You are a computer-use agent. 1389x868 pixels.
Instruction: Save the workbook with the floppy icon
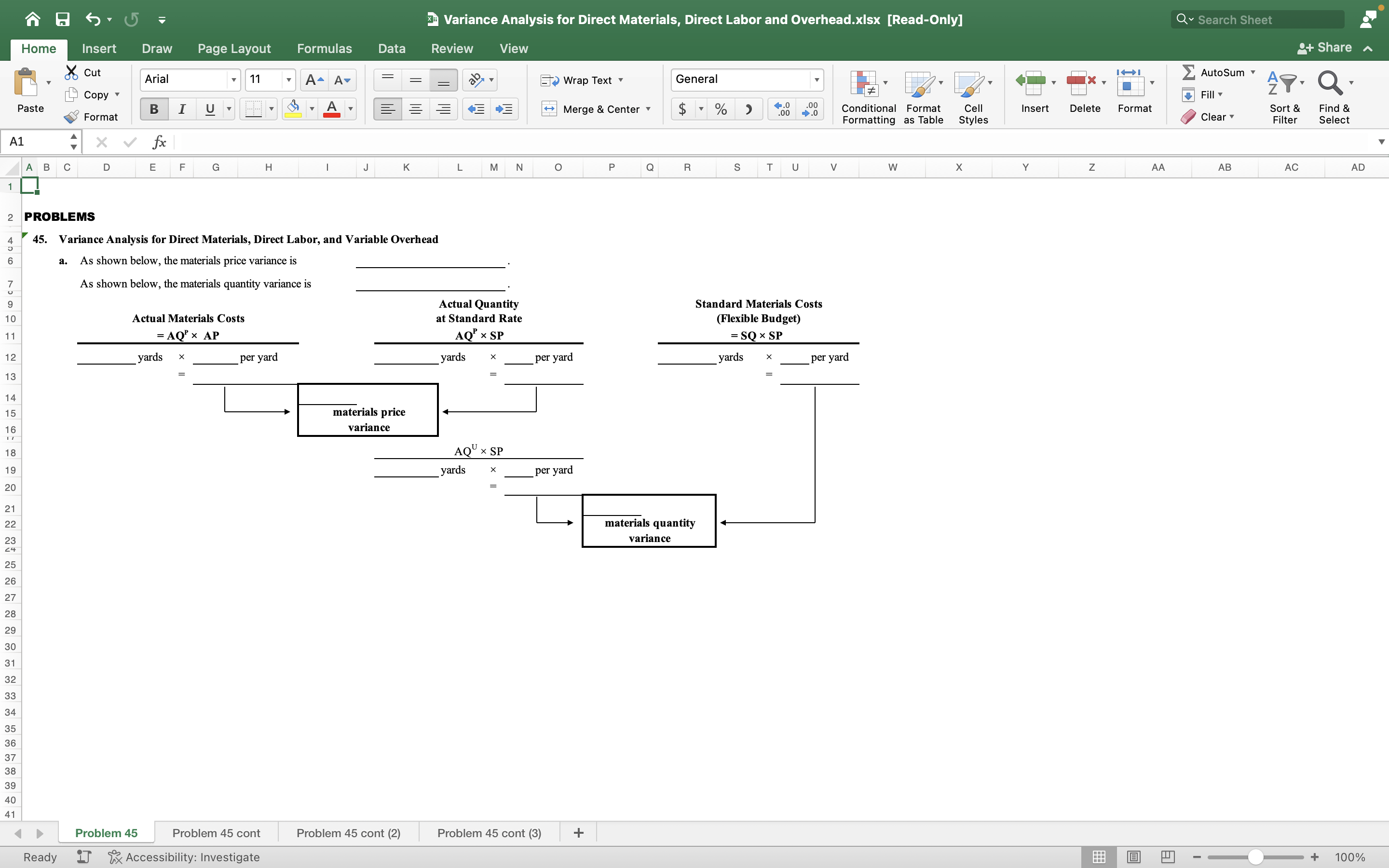63,19
